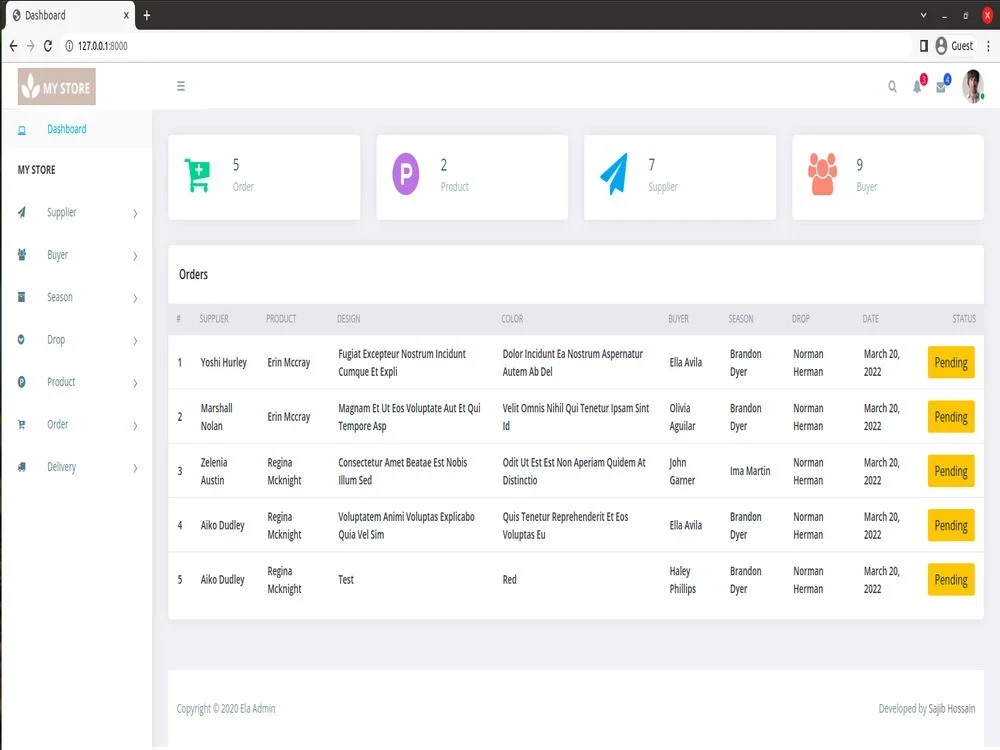Viewport: 1000px width, 750px height.
Task: Open the search magnifier icon
Action: pyautogui.click(x=892, y=87)
